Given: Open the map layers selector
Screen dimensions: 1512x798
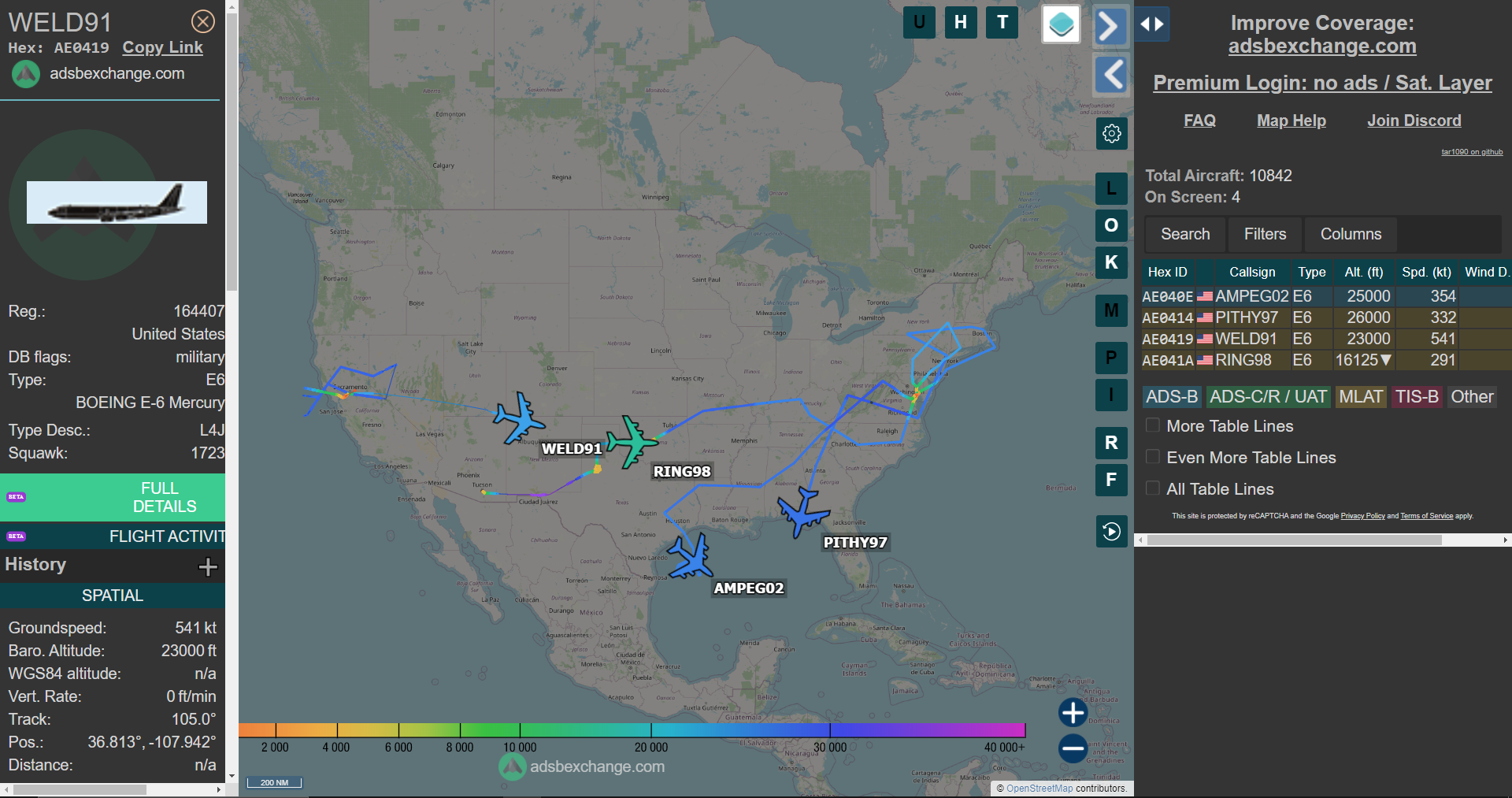Looking at the screenshot, I should (x=1061, y=24).
